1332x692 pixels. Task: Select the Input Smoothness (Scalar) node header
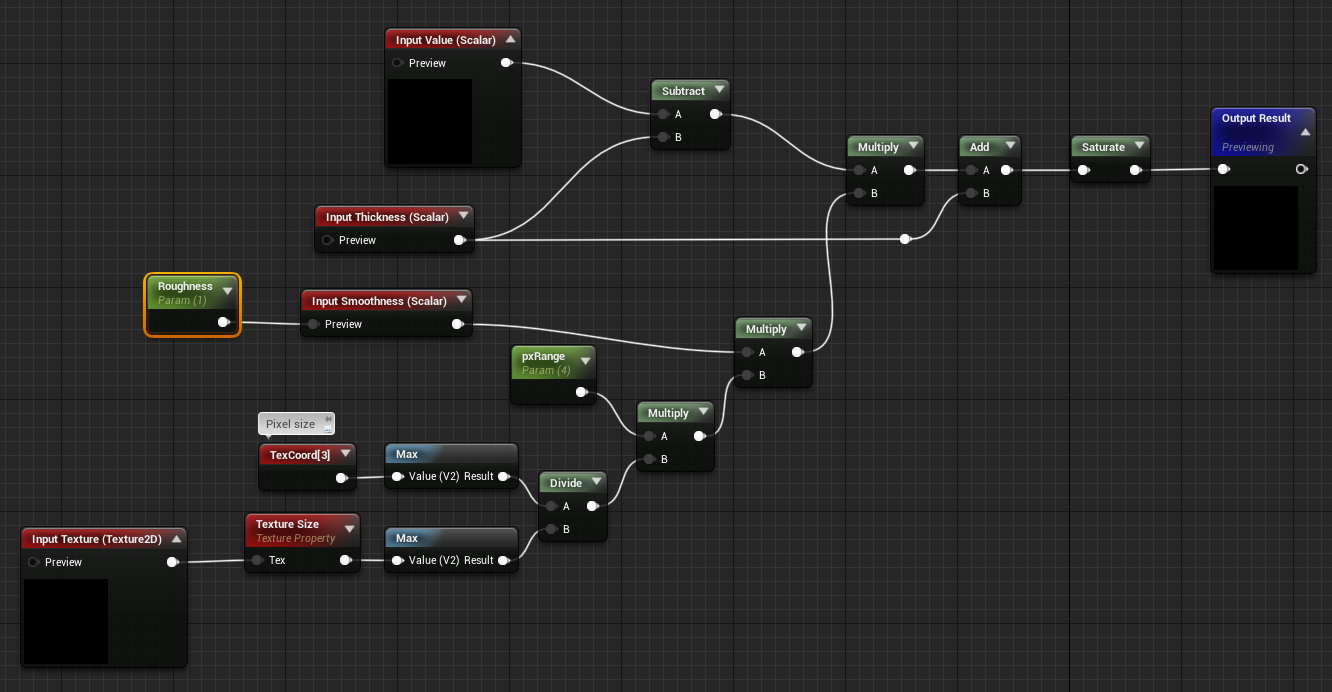pos(386,301)
